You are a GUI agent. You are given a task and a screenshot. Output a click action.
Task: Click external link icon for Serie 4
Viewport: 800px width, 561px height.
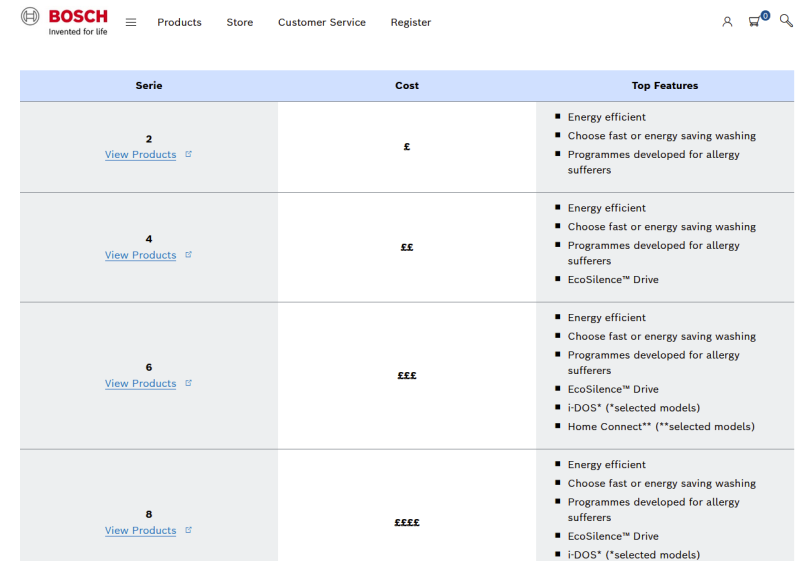coord(188,254)
